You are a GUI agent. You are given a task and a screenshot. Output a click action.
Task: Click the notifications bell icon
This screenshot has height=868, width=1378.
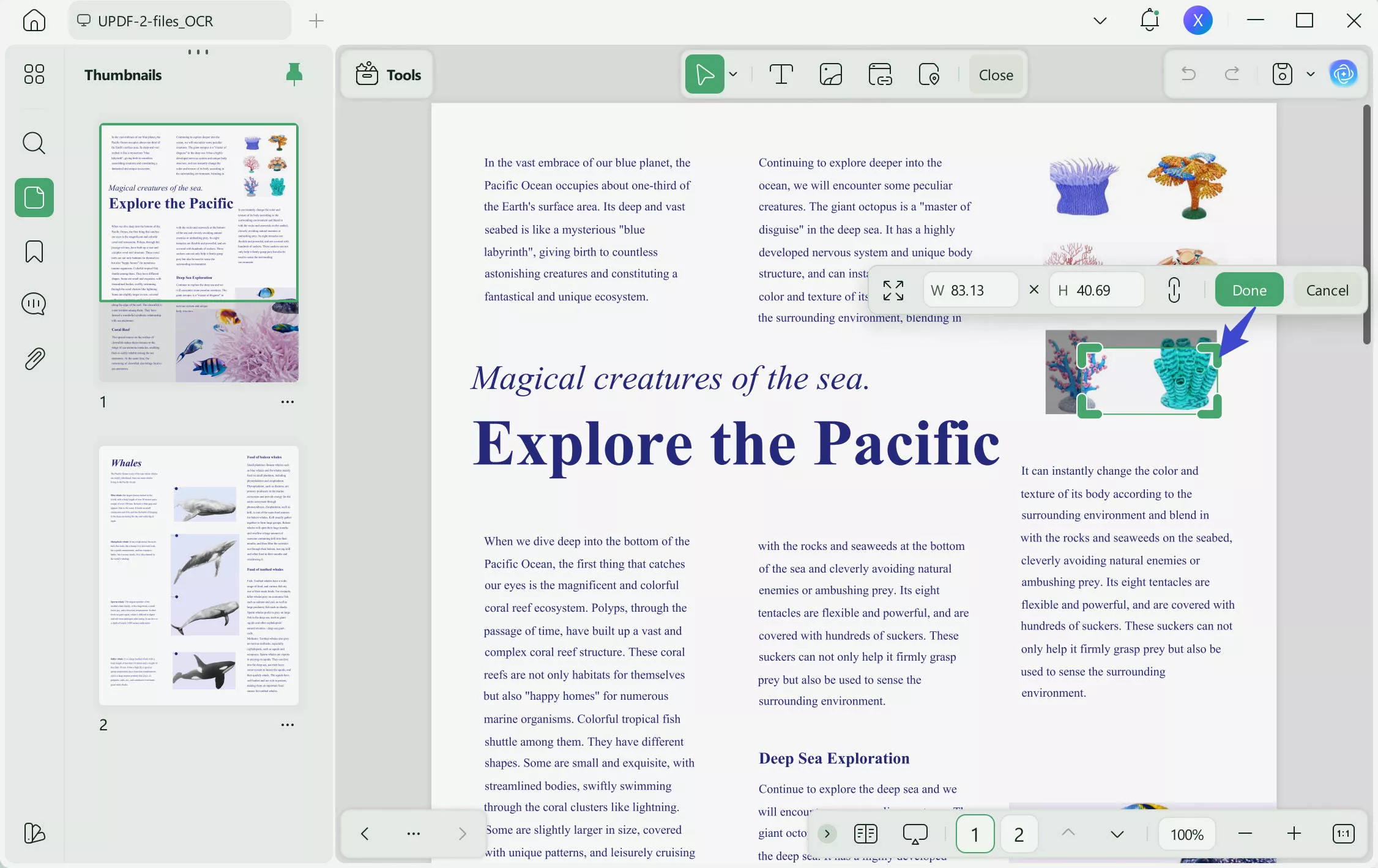coord(1149,21)
